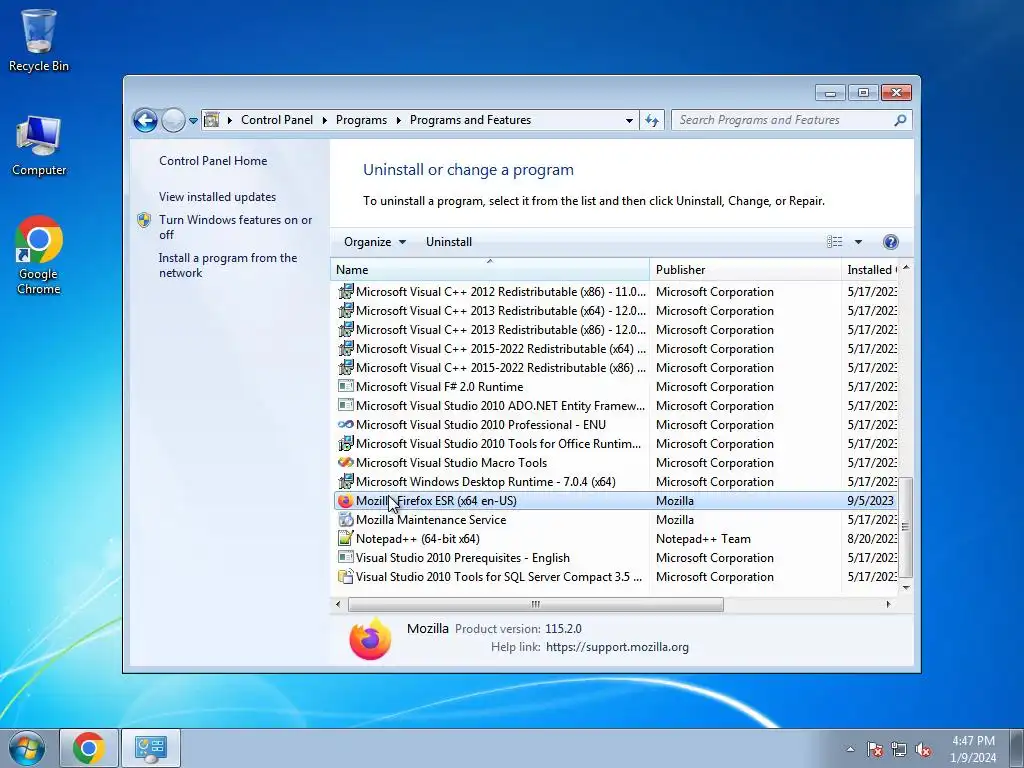Select Visual C++ 2015-2022 Redistributable (x86) row
Viewport: 1024px width, 768px height.
[x=616, y=368]
